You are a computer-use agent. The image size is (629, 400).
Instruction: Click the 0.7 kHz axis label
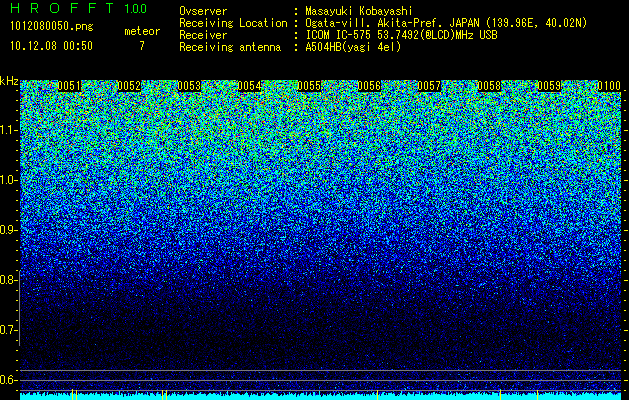pos(6,330)
